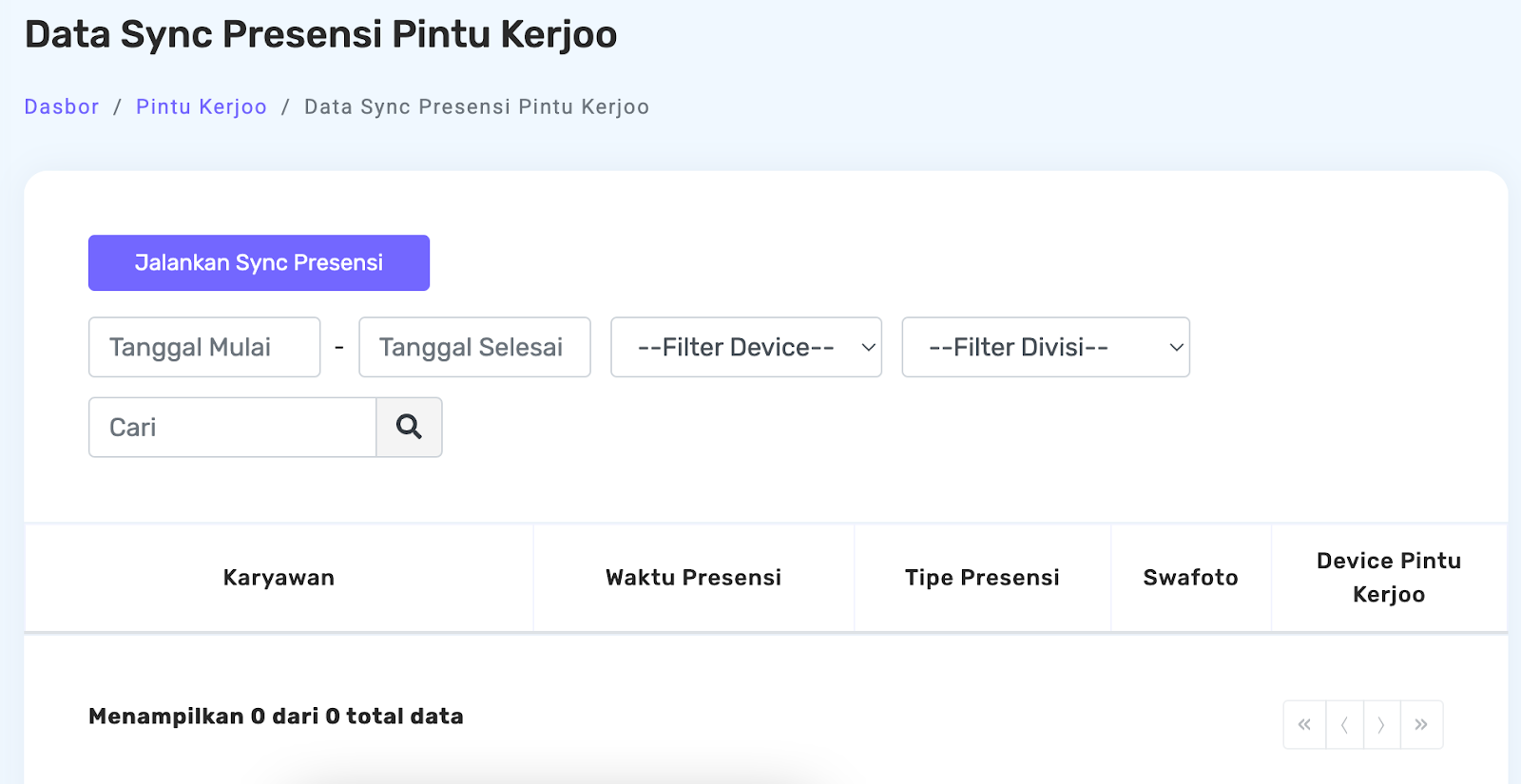Expand the Filter Divisi dropdown
This screenshot has height=784, width=1521.
pos(1045,347)
